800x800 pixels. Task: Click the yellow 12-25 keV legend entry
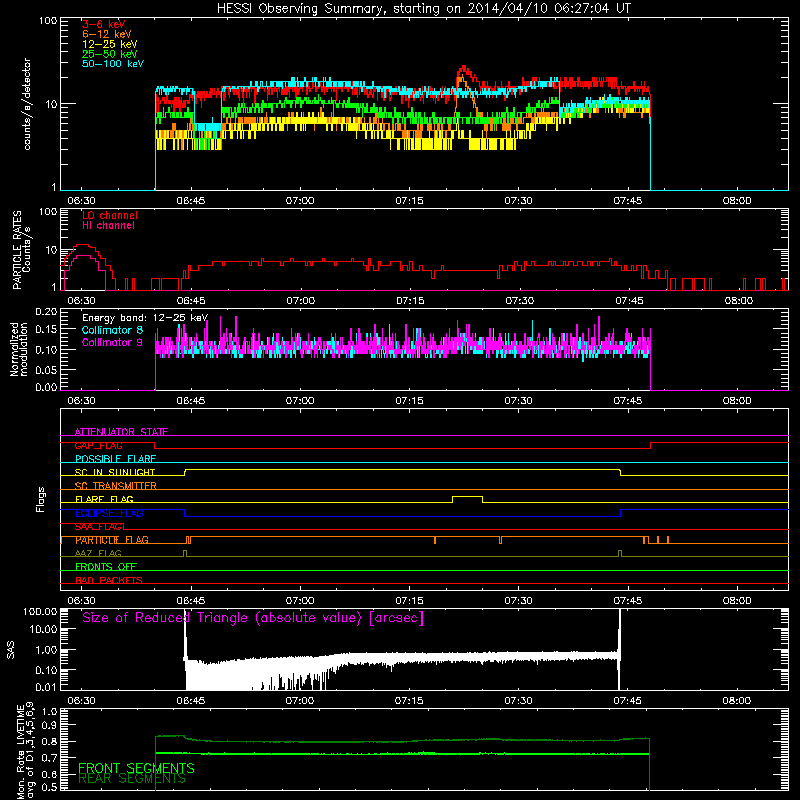110,44
